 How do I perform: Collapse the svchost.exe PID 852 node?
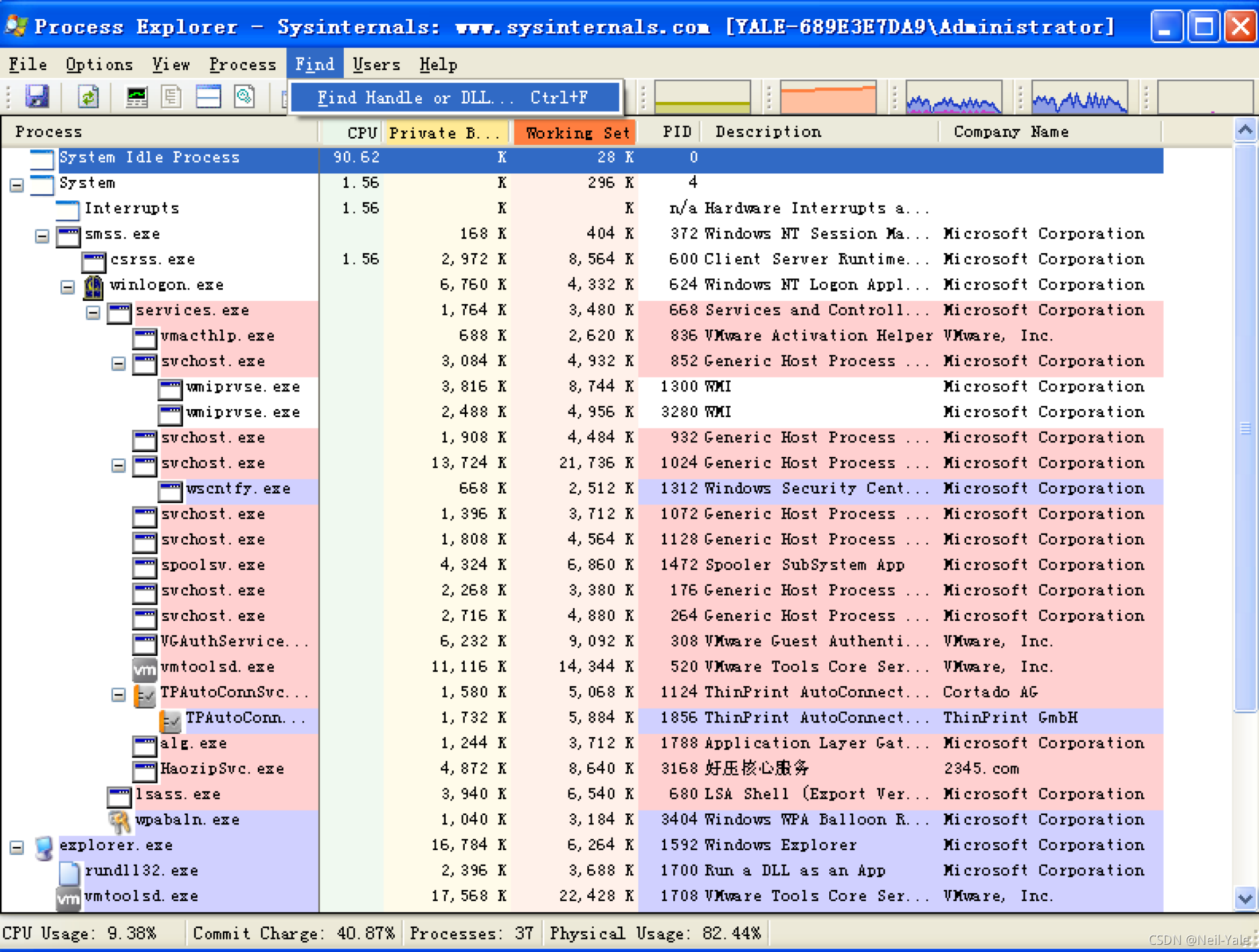(x=118, y=363)
